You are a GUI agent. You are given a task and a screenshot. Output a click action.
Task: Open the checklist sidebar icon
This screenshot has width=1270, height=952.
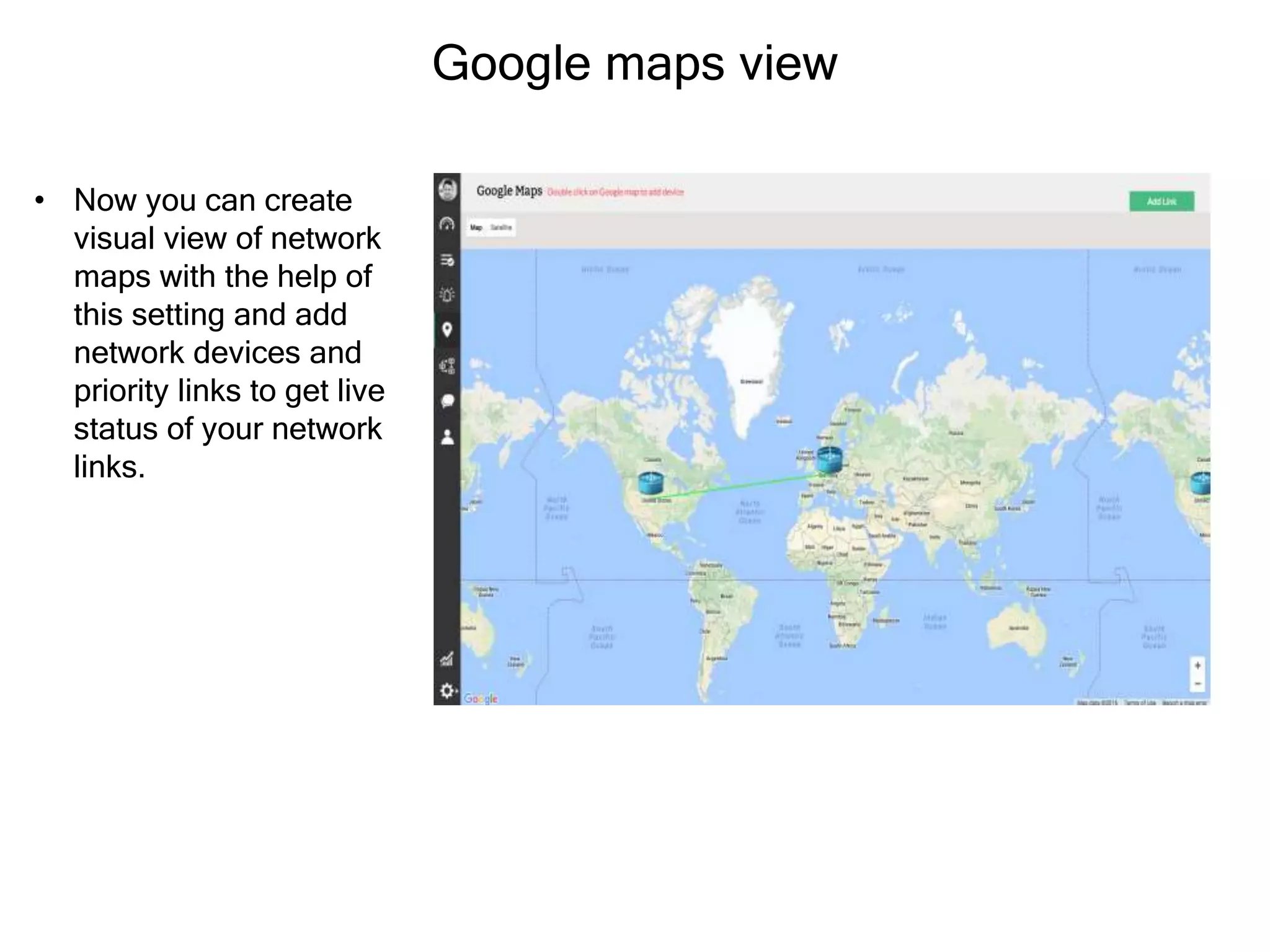coord(447,260)
